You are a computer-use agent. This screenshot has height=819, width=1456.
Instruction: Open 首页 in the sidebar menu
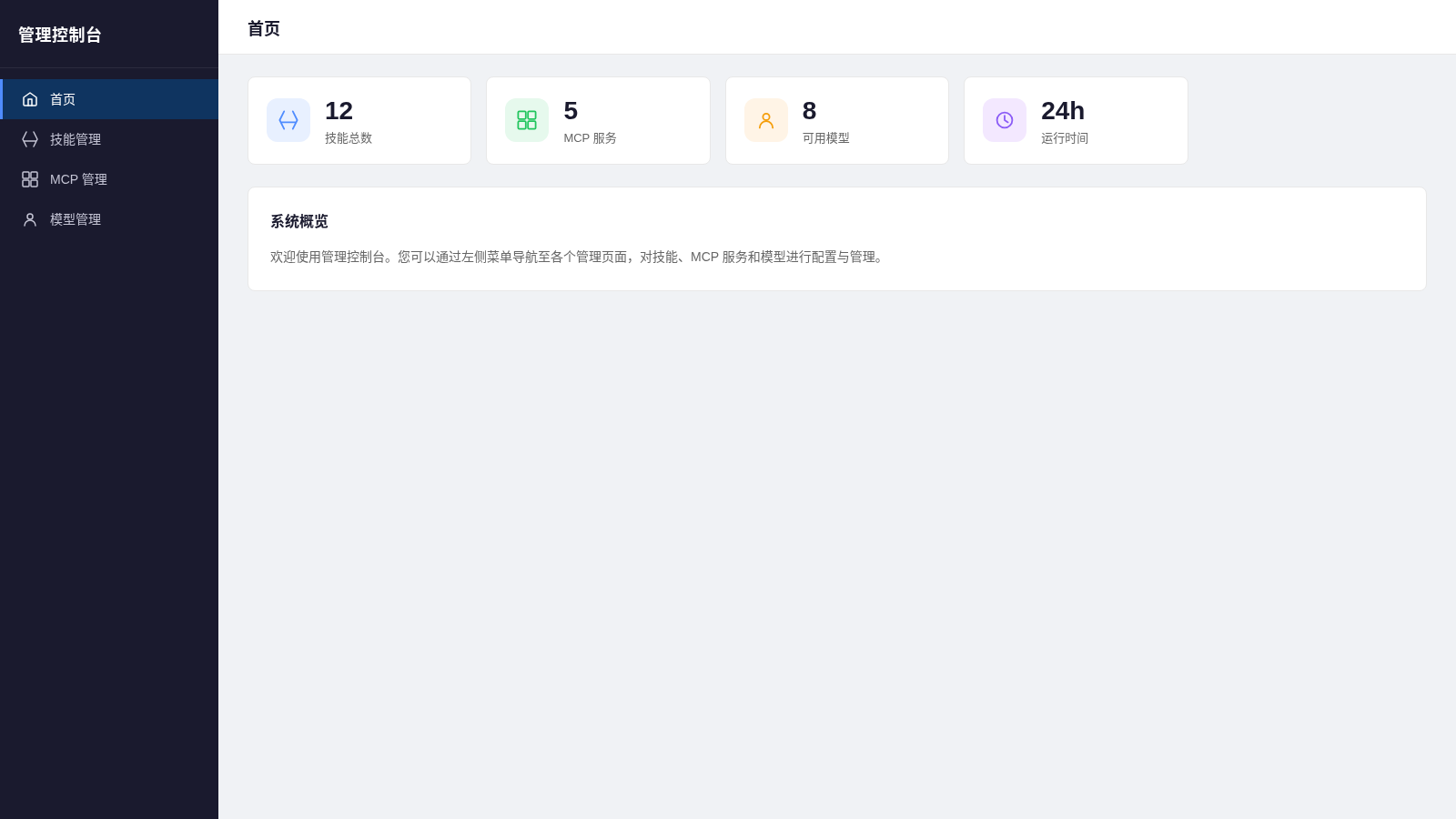coord(109,99)
